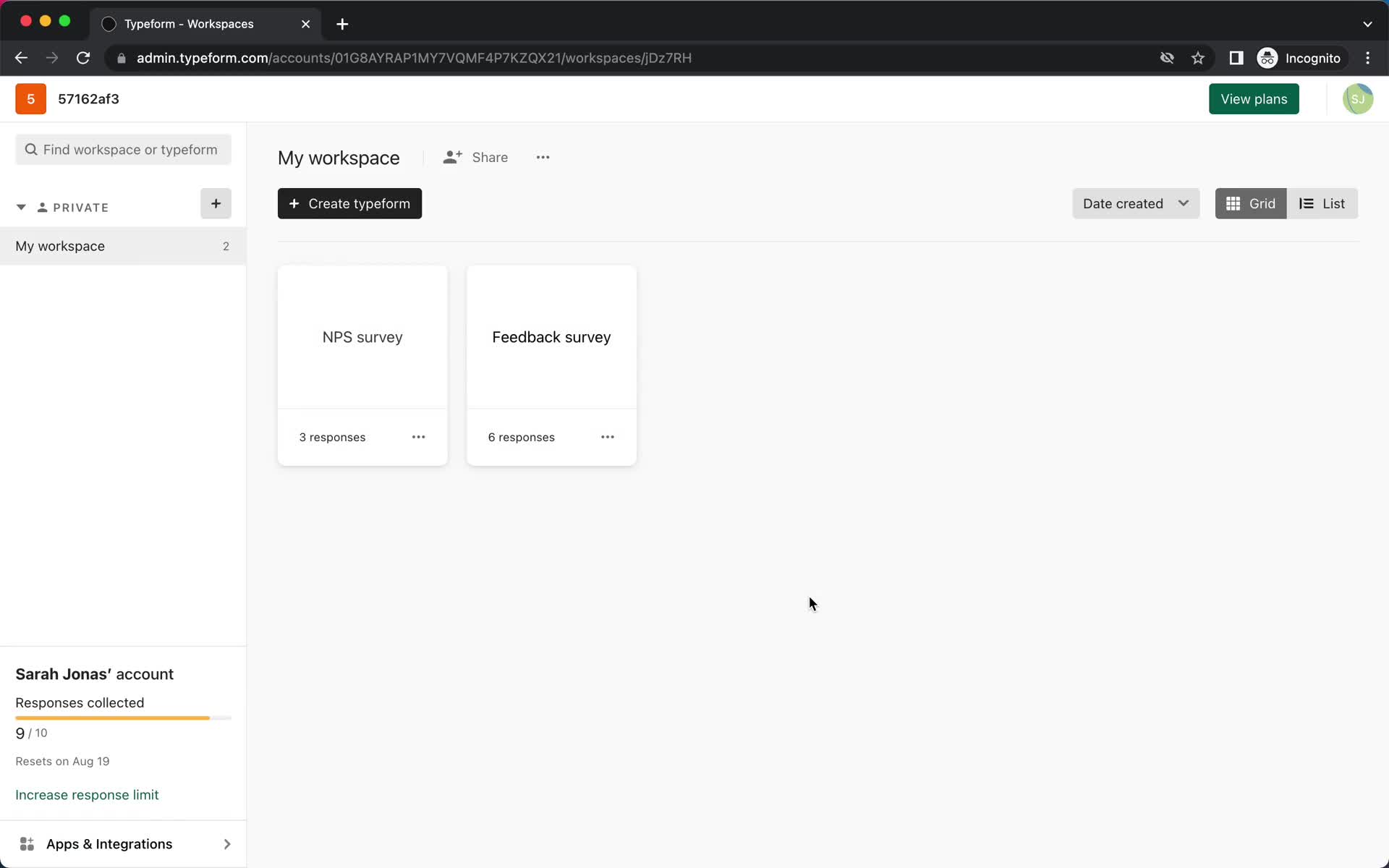1389x868 pixels.
Task: Click the Feedback survey options icon
Action: (608, 437)
